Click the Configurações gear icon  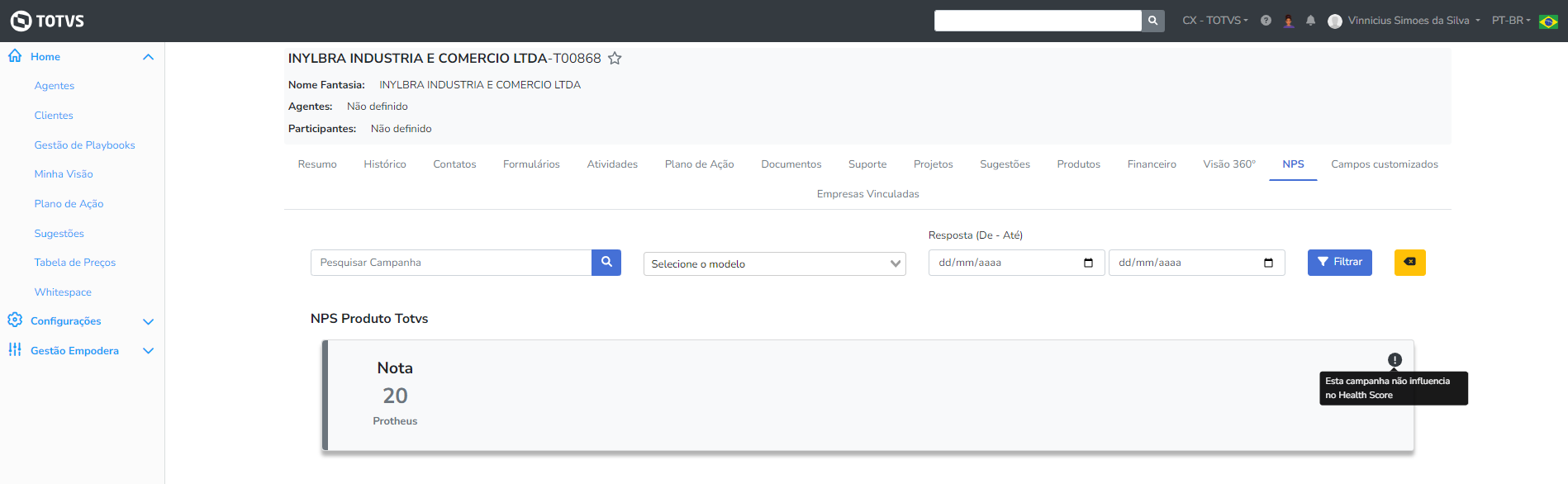[x=15, y=320]
